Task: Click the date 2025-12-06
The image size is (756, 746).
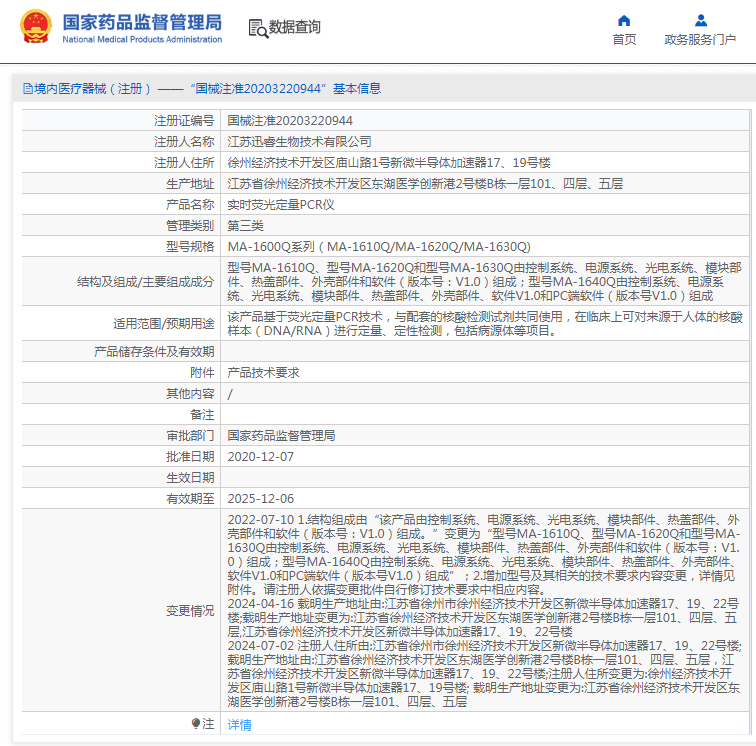Action: [260, 499]
